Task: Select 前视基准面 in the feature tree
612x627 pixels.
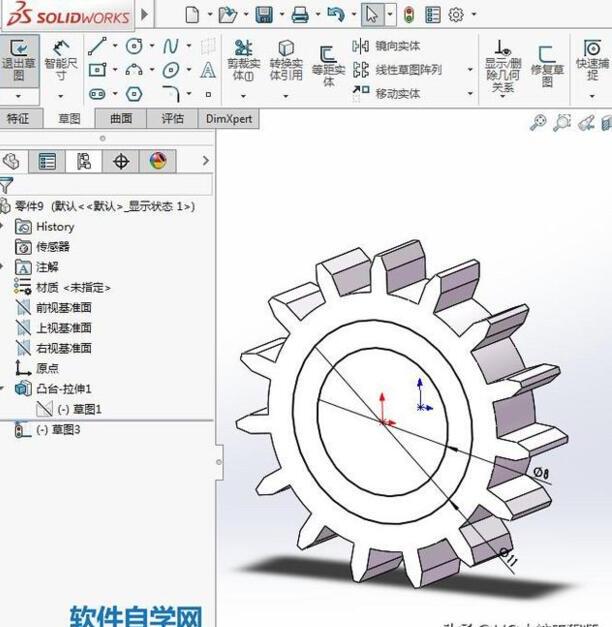Action: (x=64, y=308)
